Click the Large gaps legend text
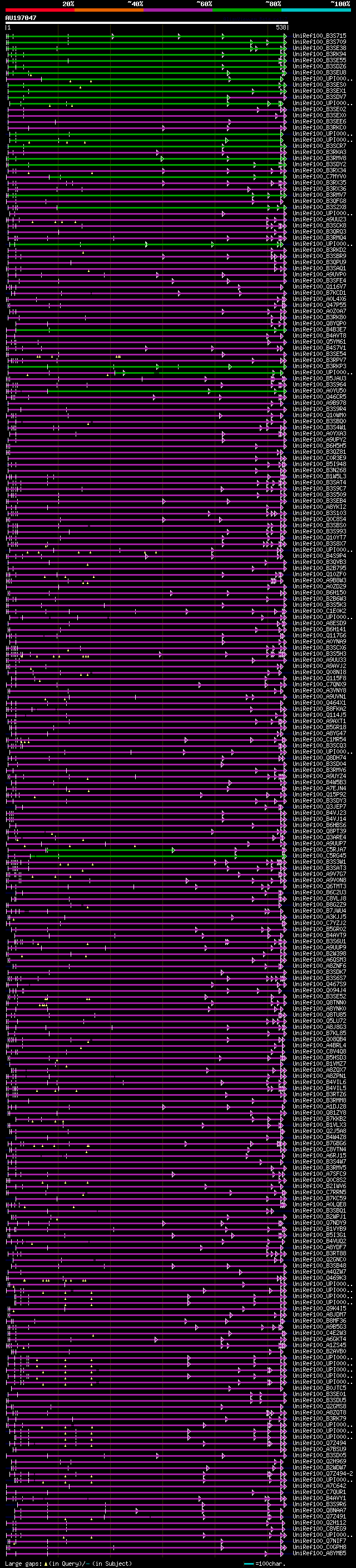This screenshot has height=1568, width=356. (68, 1564)
